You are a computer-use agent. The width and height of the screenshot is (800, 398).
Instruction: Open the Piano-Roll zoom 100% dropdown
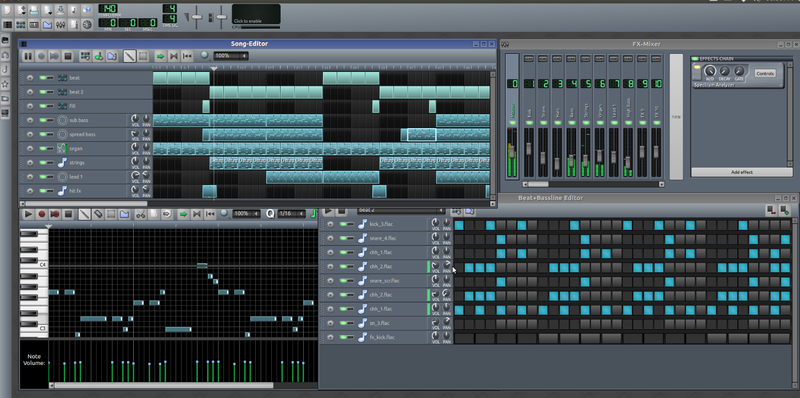pos(246,214)
